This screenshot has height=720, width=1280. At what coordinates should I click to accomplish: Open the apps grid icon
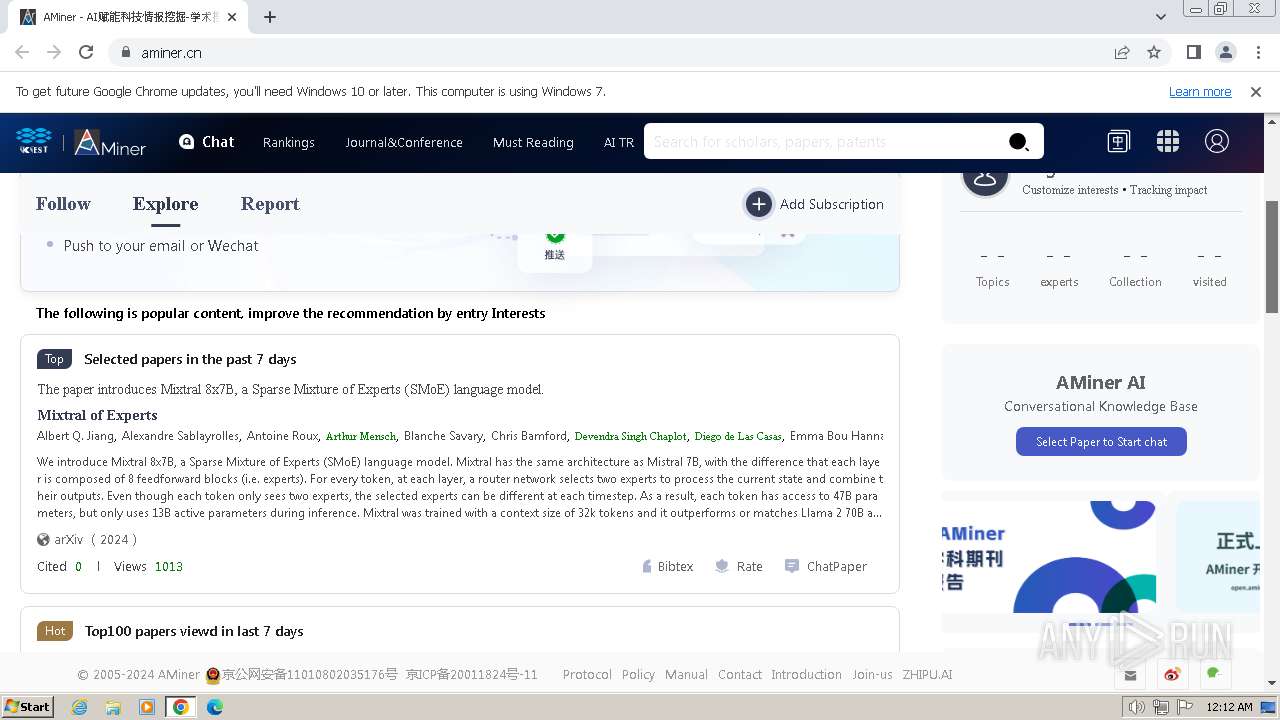1167,141
